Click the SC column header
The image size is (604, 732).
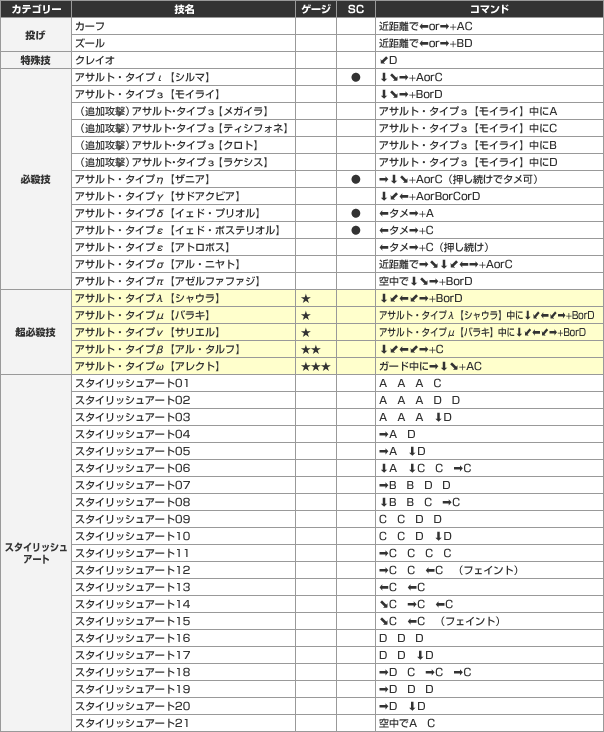click(356, 9)
